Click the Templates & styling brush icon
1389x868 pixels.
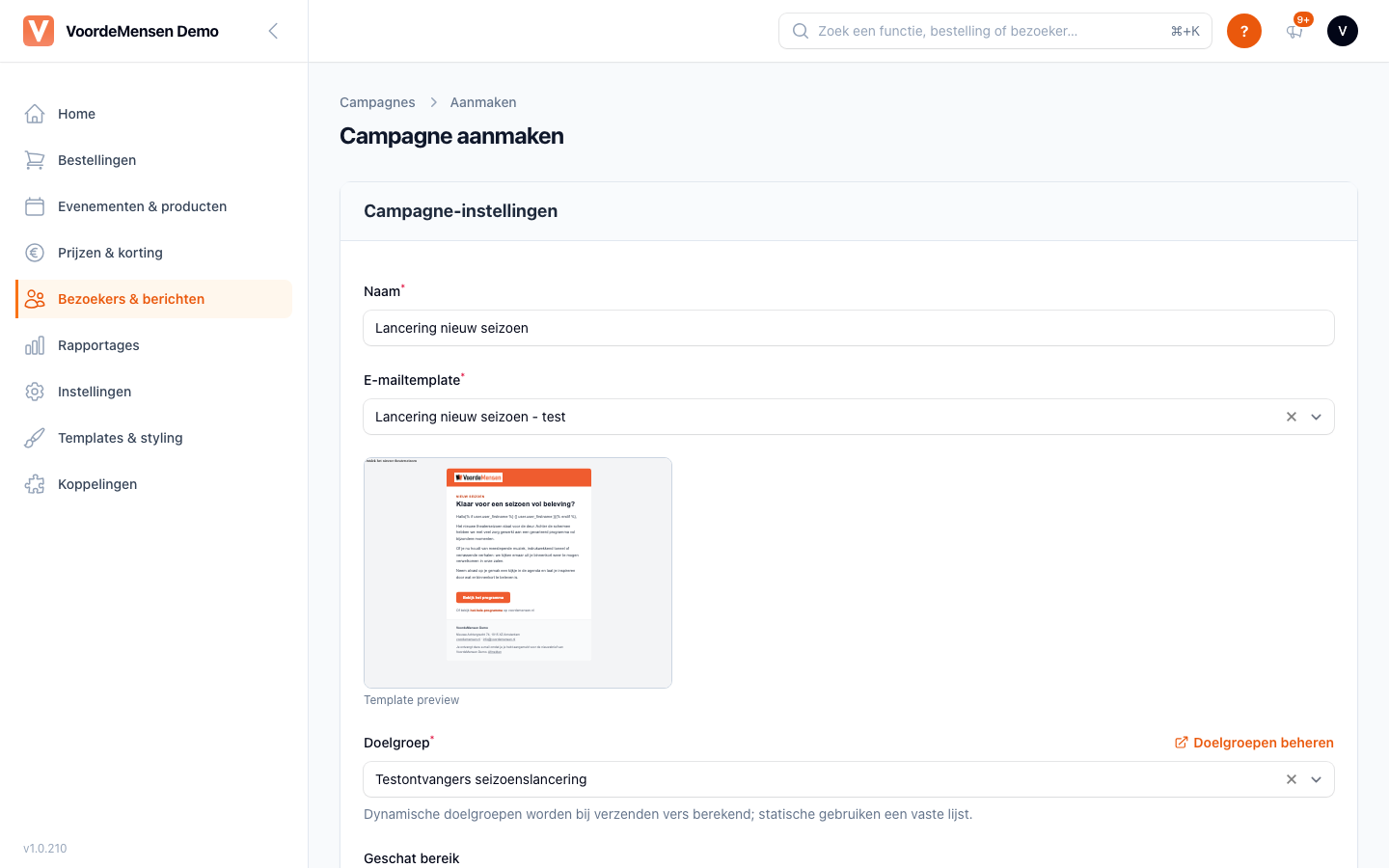pyautogui.click(x=35, y=438)
